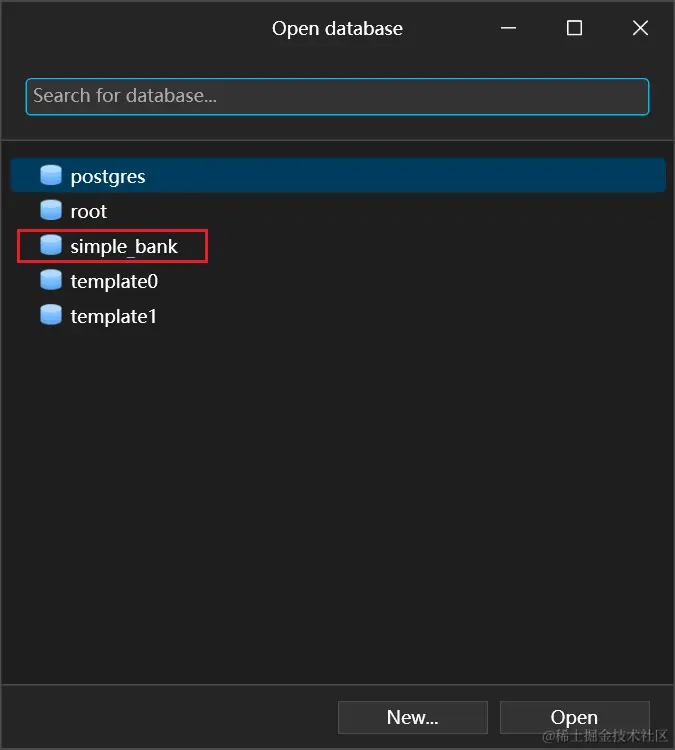Select the root database name
The height and width of the screenshot is (750, 675).
[x=89, y=212]
